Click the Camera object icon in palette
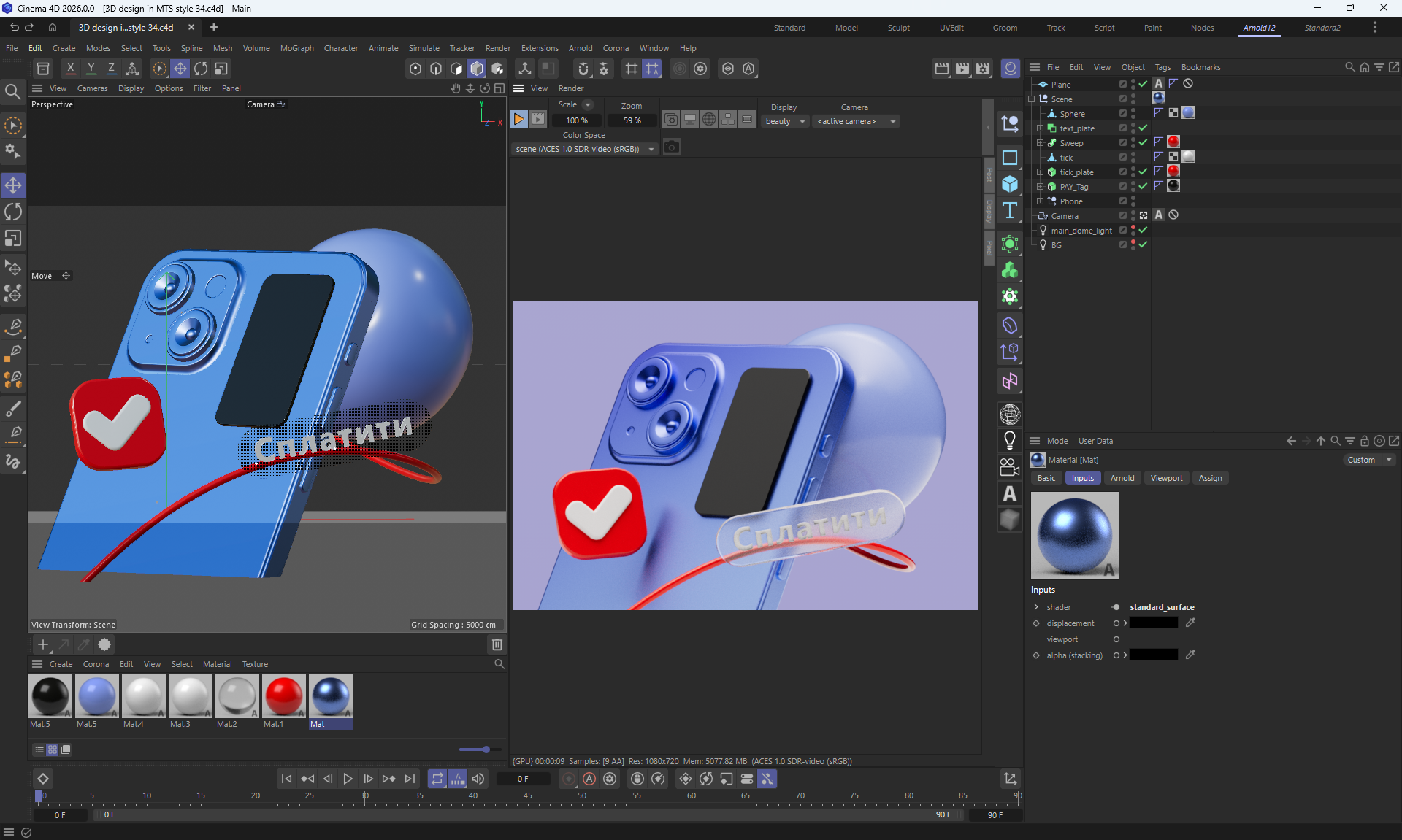Screen dimensions: 1402x840 click(1010, 467)
